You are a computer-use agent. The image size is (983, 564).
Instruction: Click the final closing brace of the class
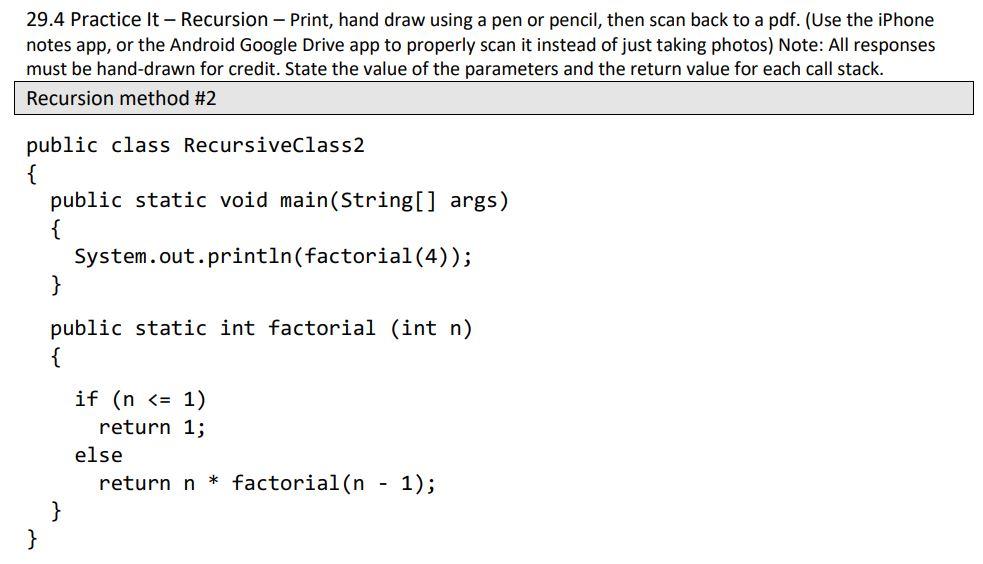click(x=32, y=538)
